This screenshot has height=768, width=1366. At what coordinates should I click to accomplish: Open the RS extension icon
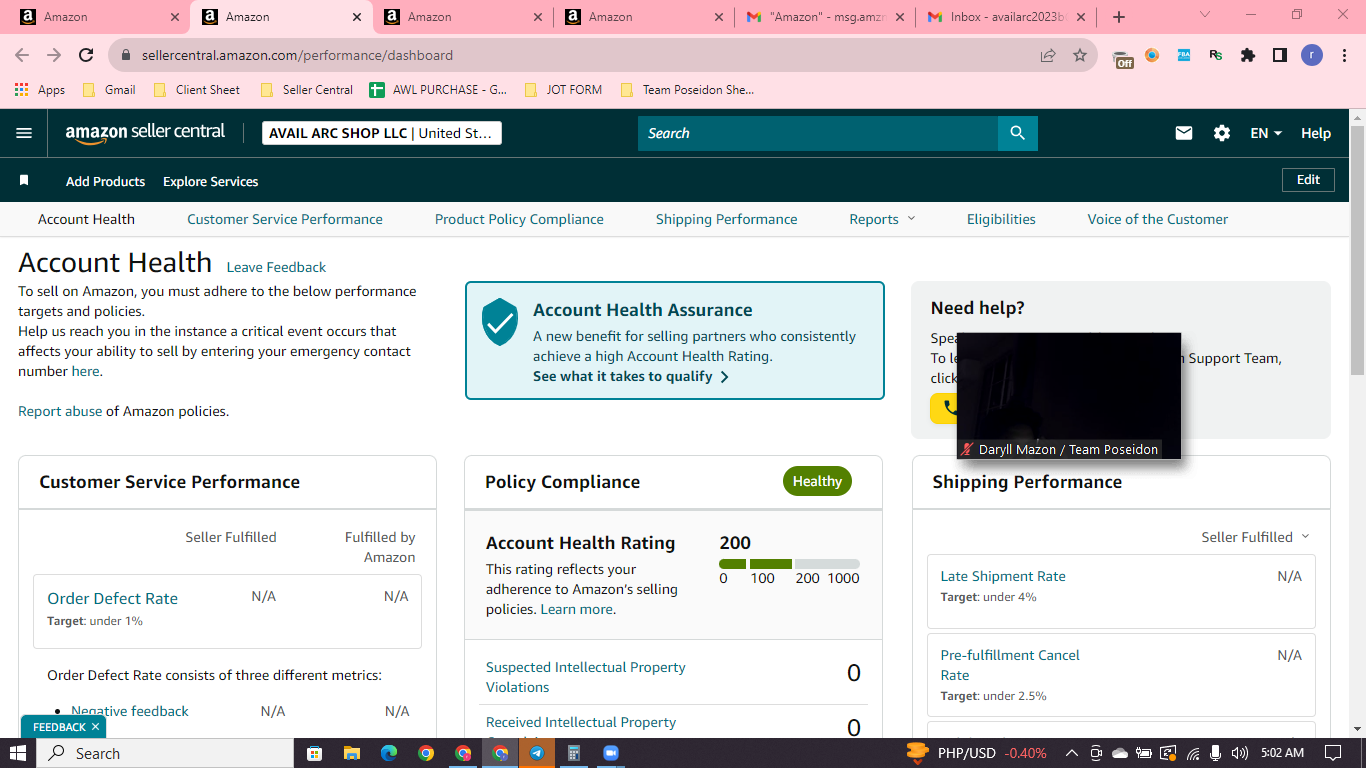(x=1216, y=55)
